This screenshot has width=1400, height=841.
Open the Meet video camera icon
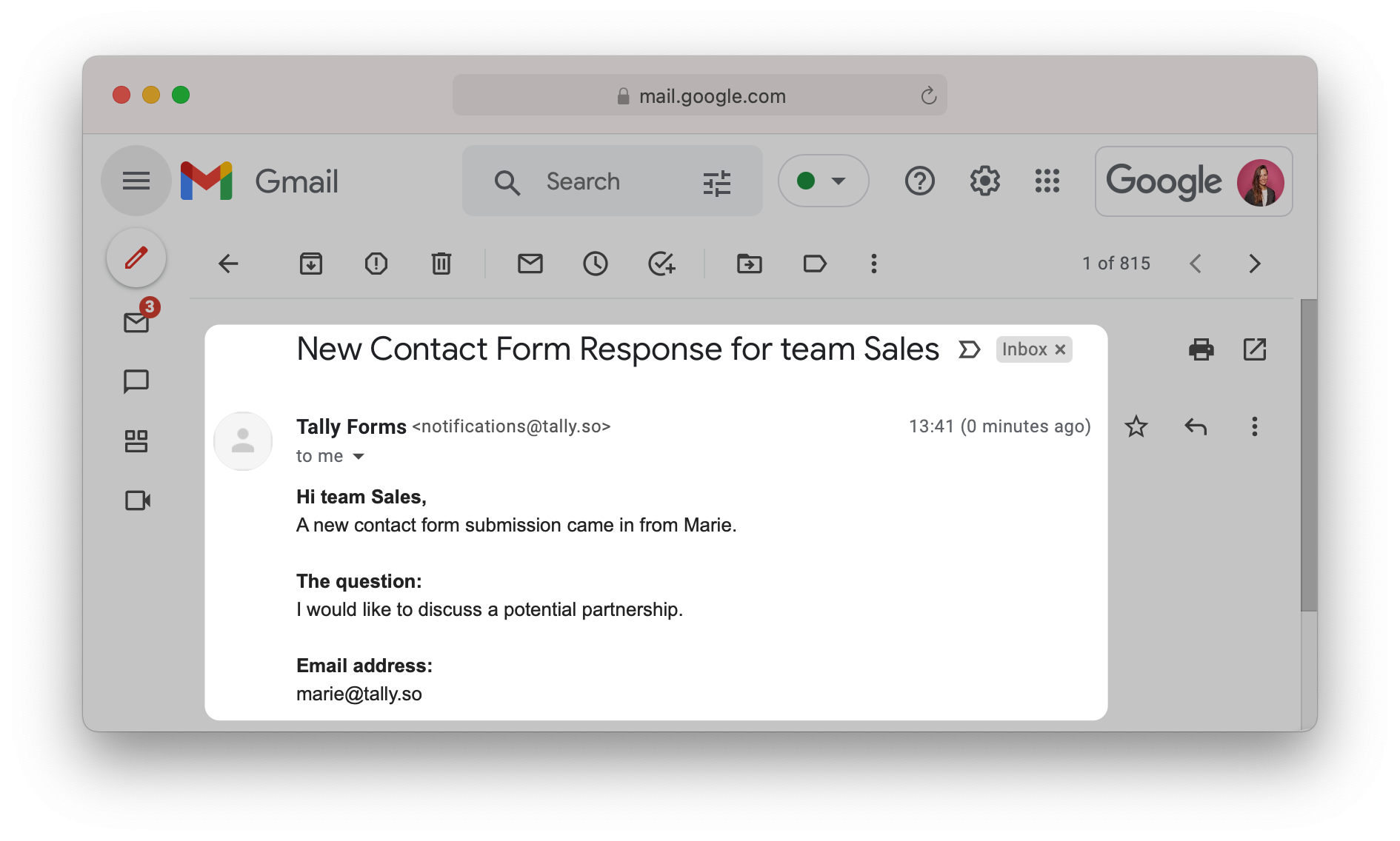138,500
